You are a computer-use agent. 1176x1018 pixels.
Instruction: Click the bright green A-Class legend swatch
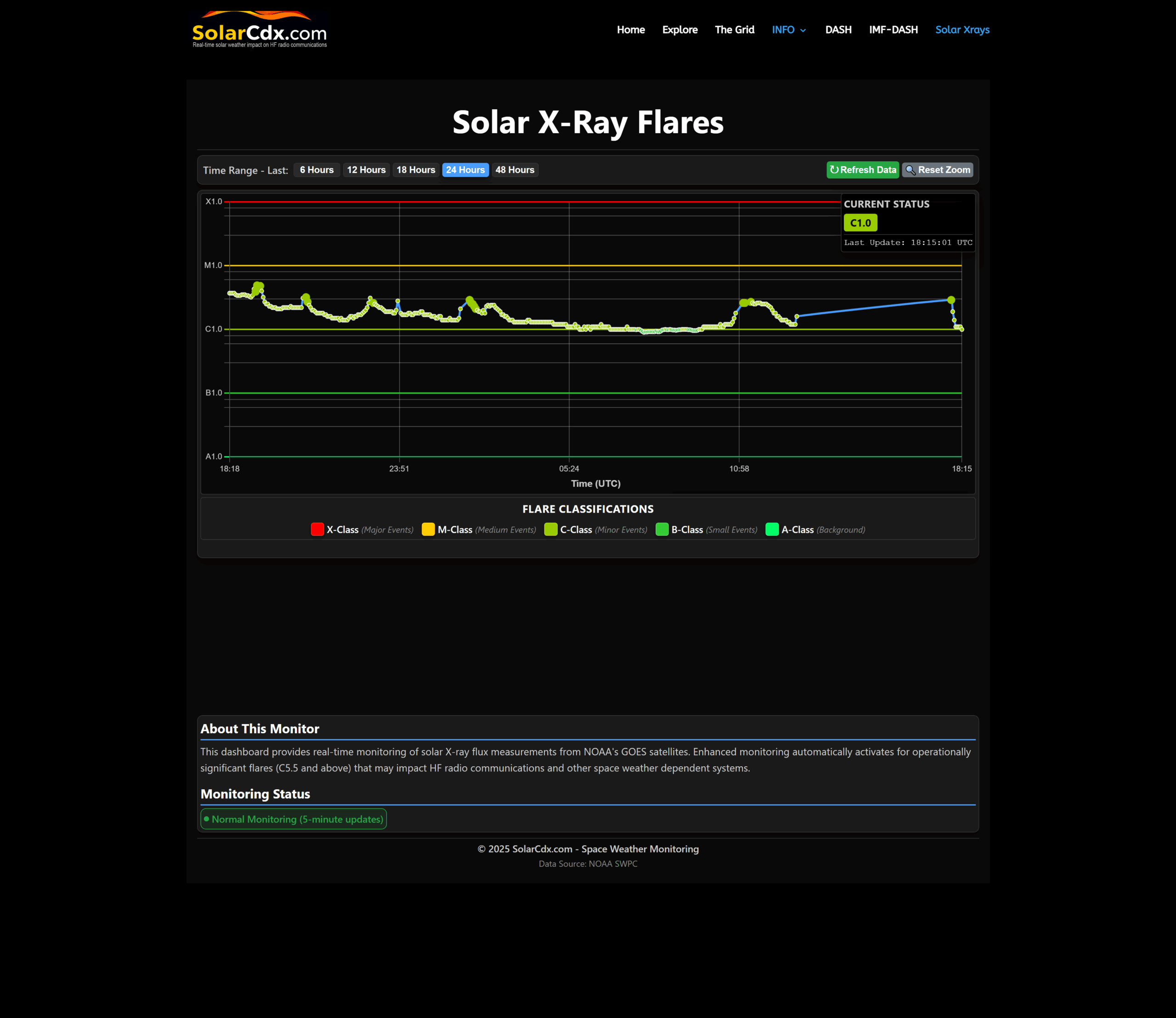pyautogui.click(x=772, y=530)
